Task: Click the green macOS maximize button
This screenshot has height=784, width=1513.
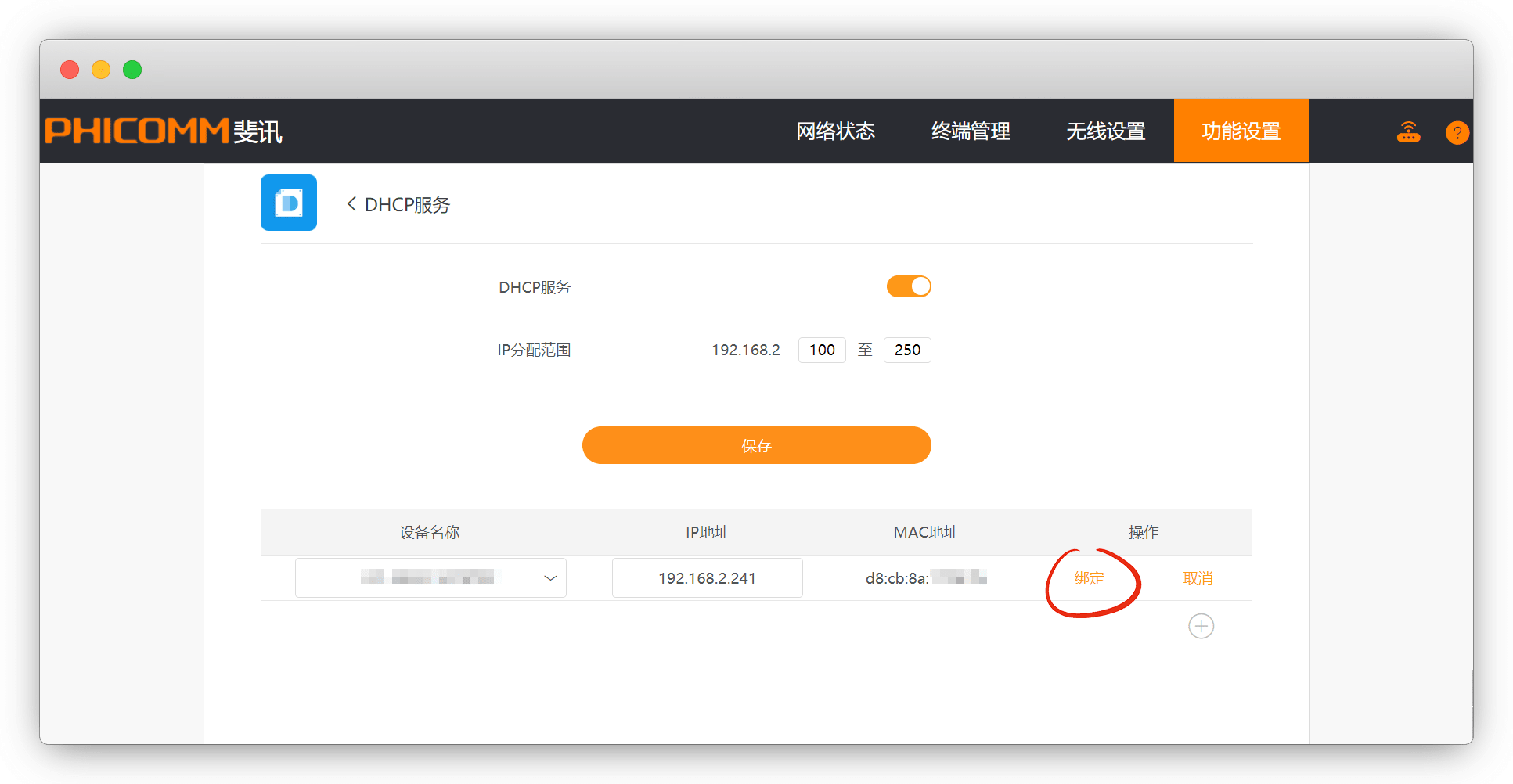Action: pos(132,70)
